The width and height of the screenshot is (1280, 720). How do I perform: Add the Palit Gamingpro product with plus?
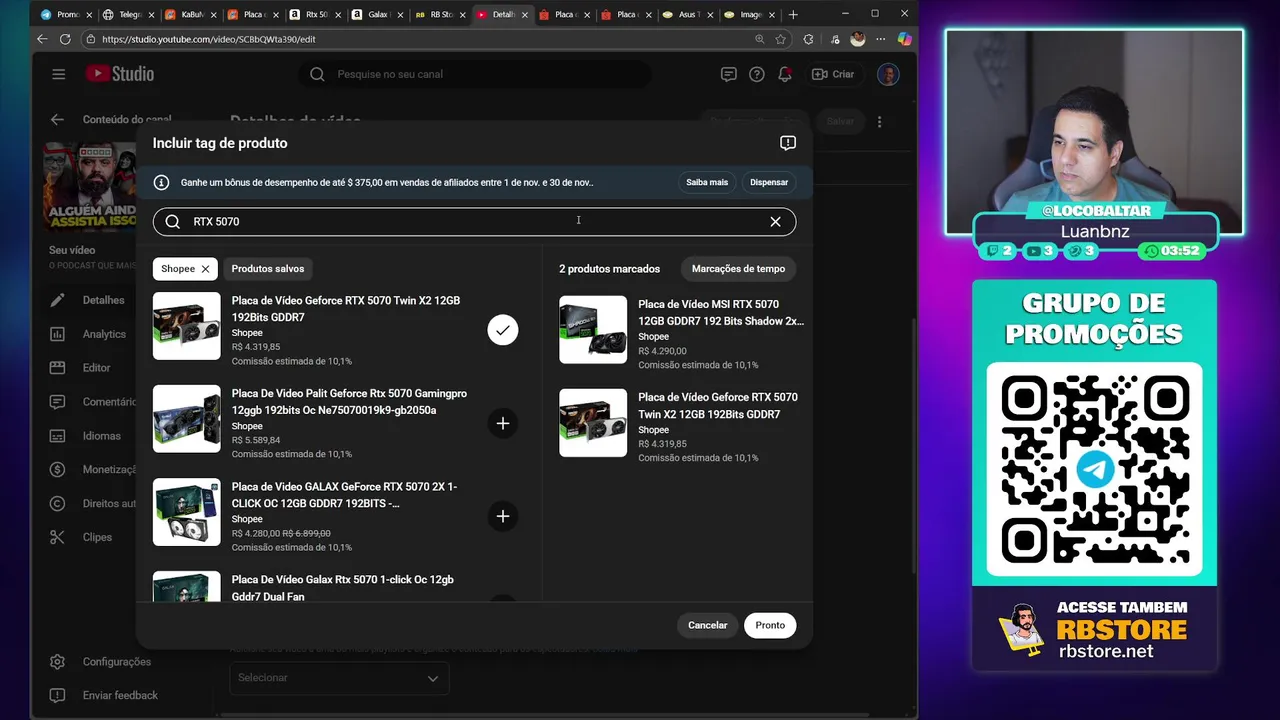503,423
